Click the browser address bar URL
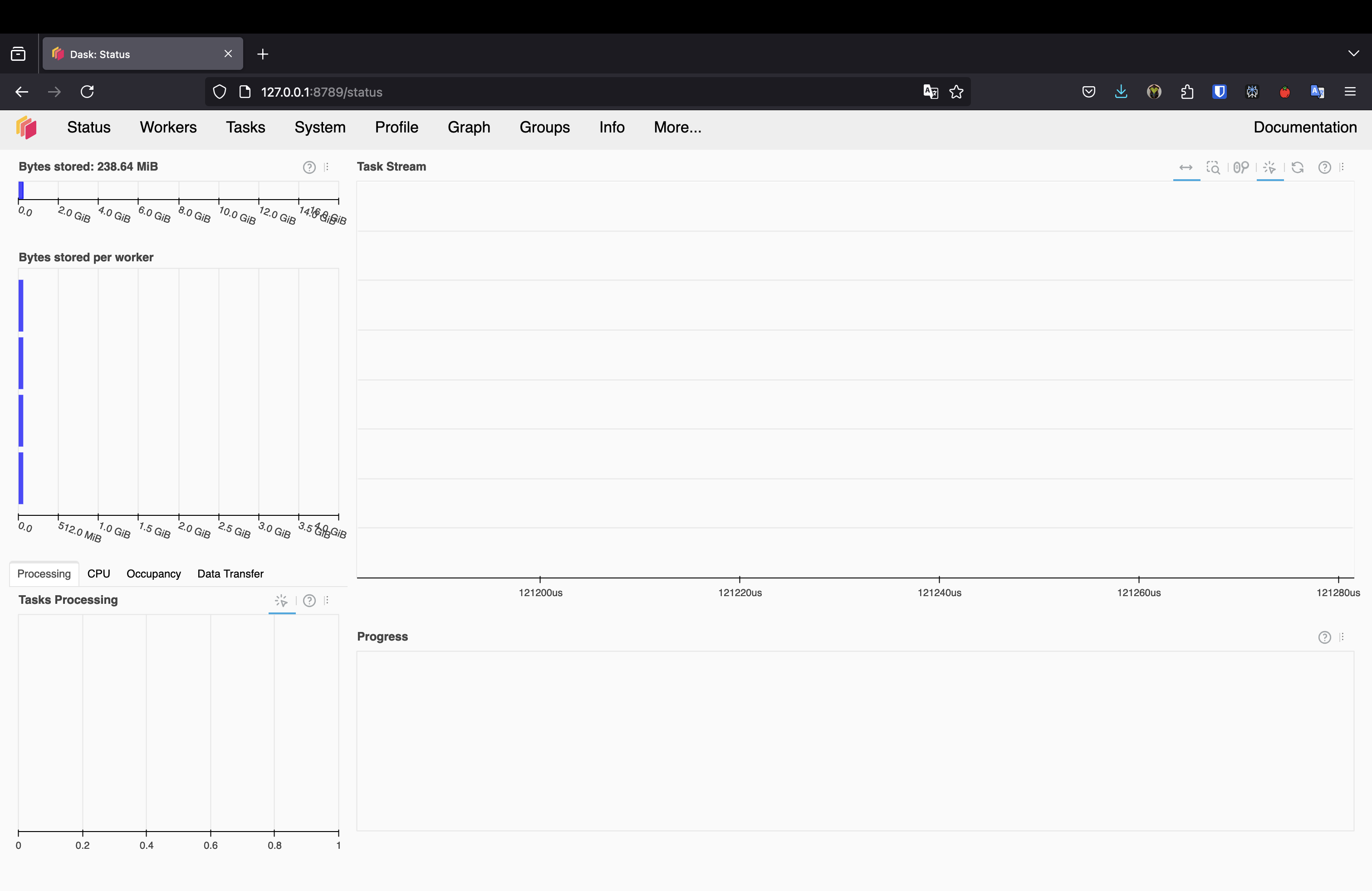This screenshot has width=1372, height=891. (x=321, y=92)
